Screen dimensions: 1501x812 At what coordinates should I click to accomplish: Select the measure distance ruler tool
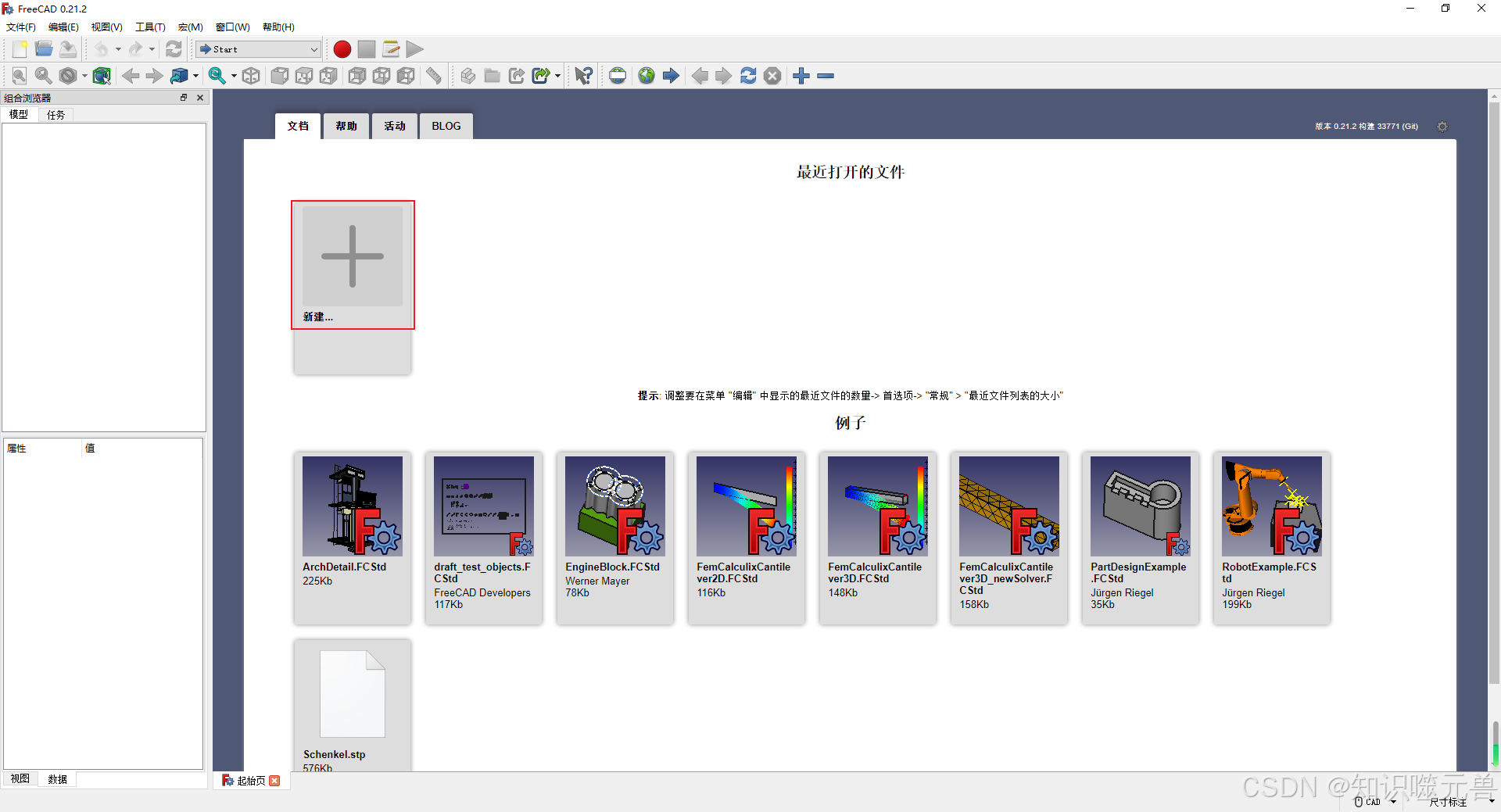434,76
